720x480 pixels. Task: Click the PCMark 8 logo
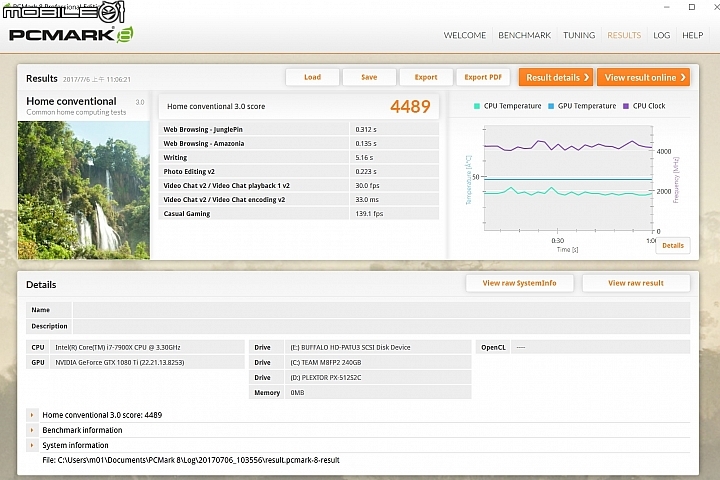(x=71, y=35)
